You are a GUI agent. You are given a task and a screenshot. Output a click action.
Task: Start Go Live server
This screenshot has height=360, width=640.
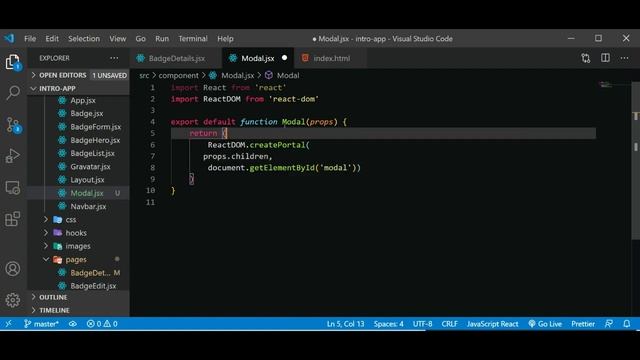tap(545, 324)
